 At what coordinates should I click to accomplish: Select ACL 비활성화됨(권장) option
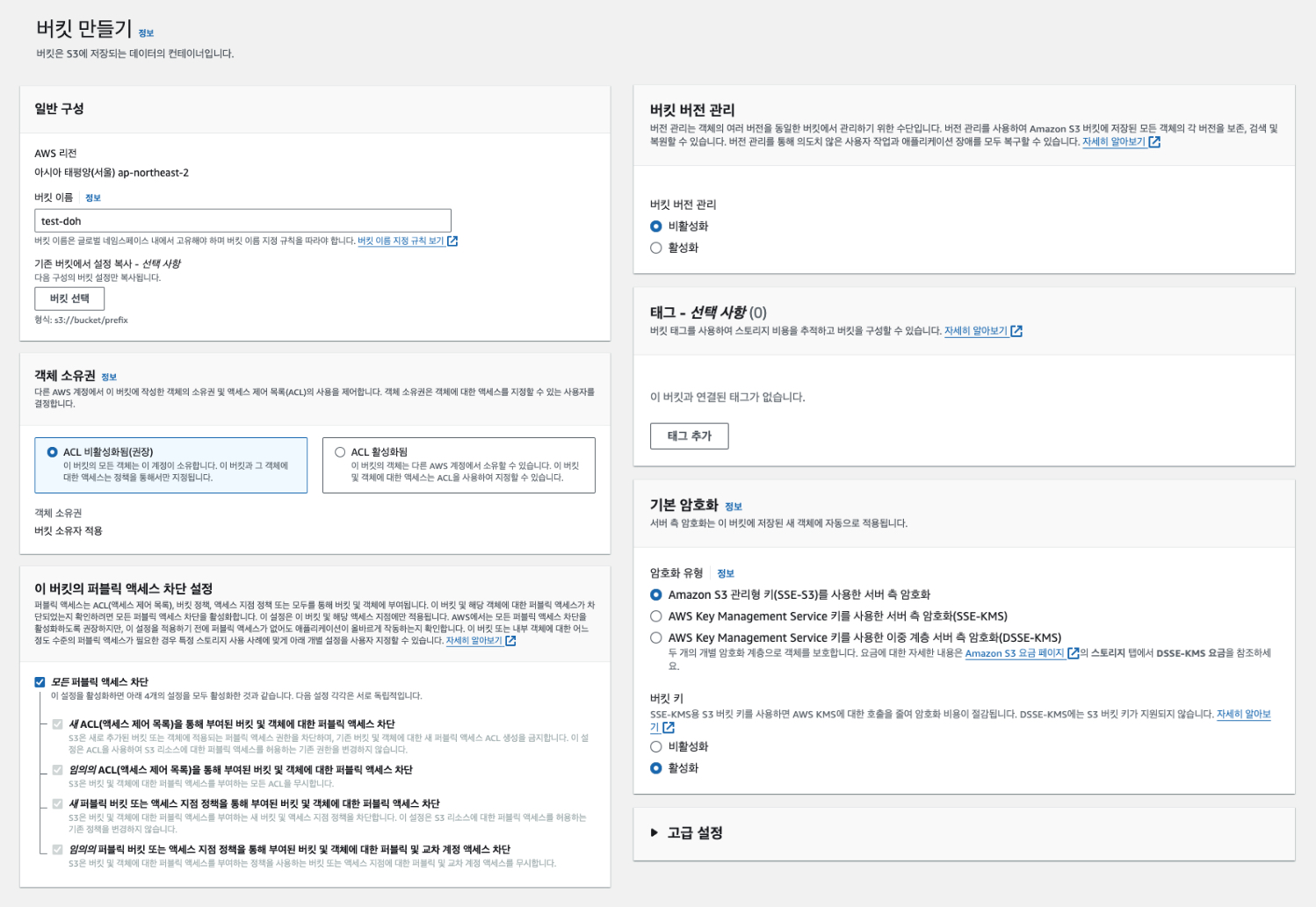[x=53, y=452]
